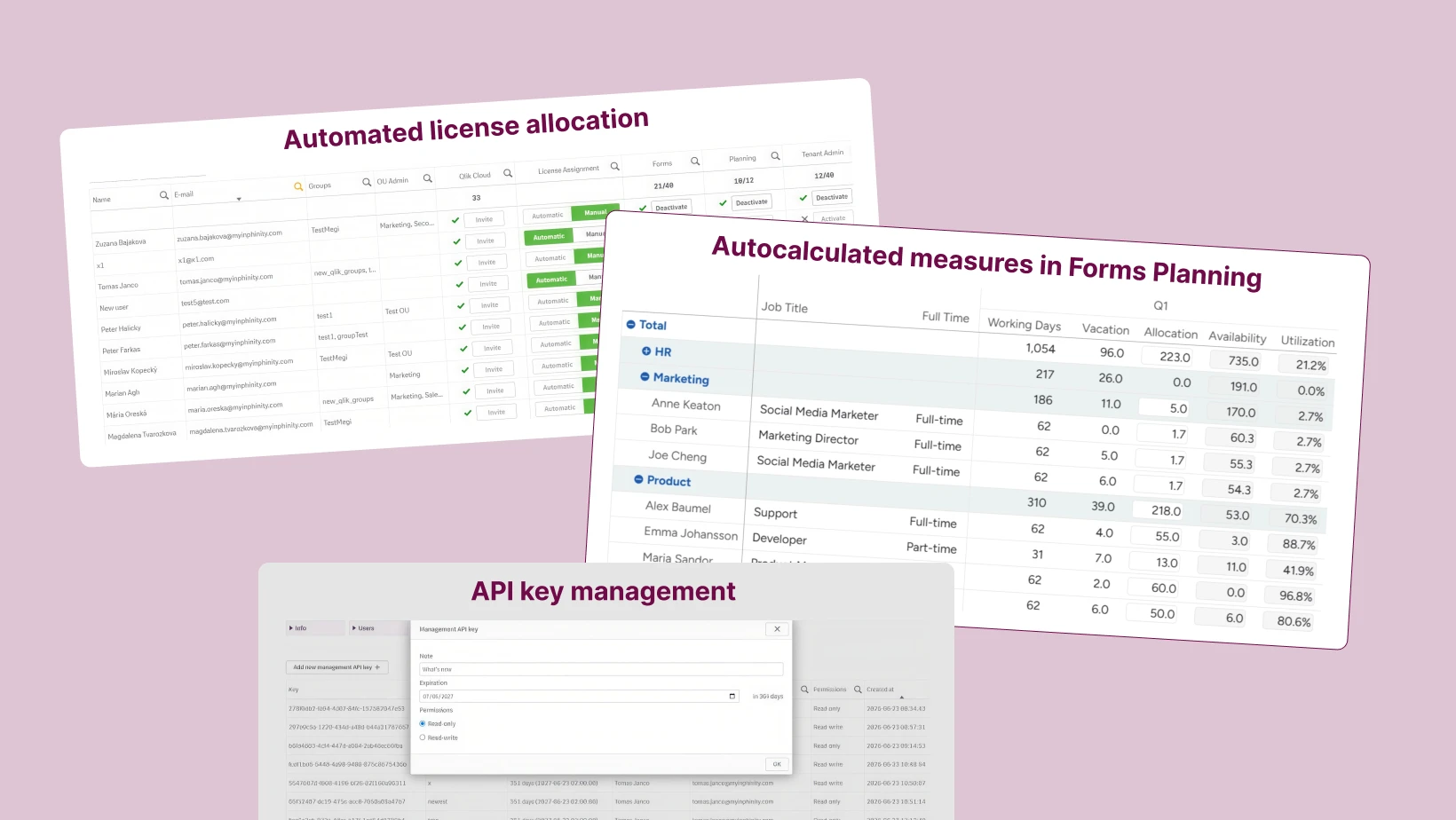Click the Qlik Cloud search icon

pyautogui.click(x=508, y=173)
